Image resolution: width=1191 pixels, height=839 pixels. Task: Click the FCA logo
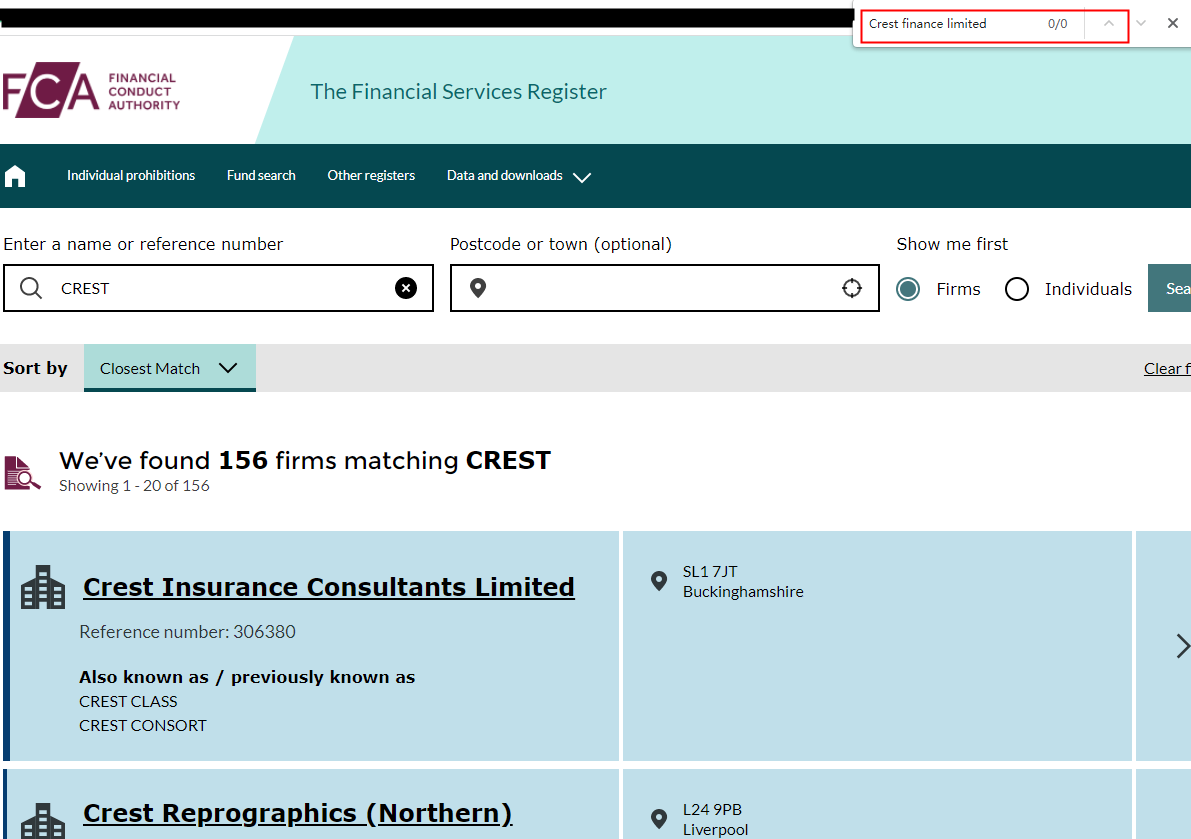91,92
